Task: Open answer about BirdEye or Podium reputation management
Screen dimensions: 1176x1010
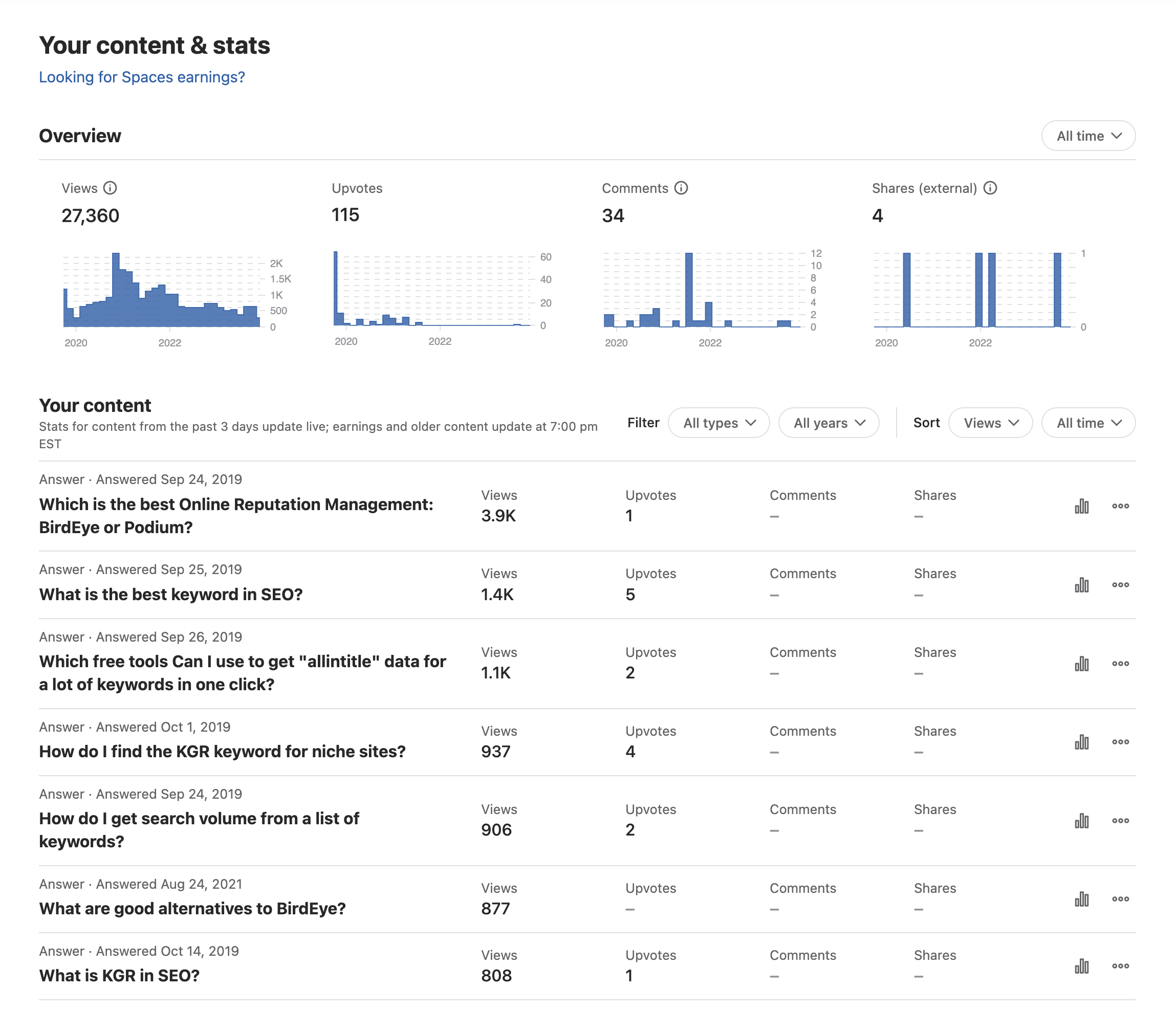Action: [x=236, y=516]
